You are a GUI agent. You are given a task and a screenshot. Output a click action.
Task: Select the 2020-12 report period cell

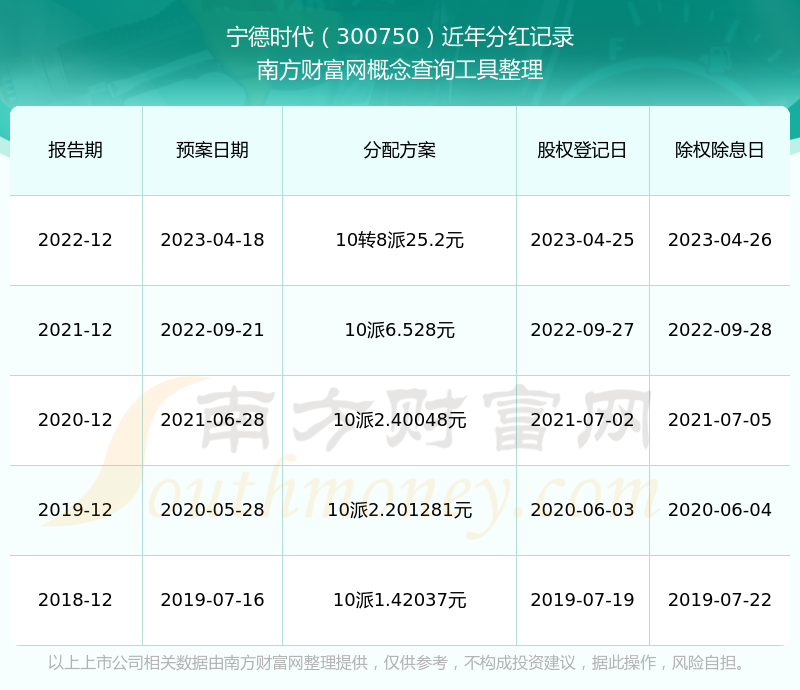point(76,420)
